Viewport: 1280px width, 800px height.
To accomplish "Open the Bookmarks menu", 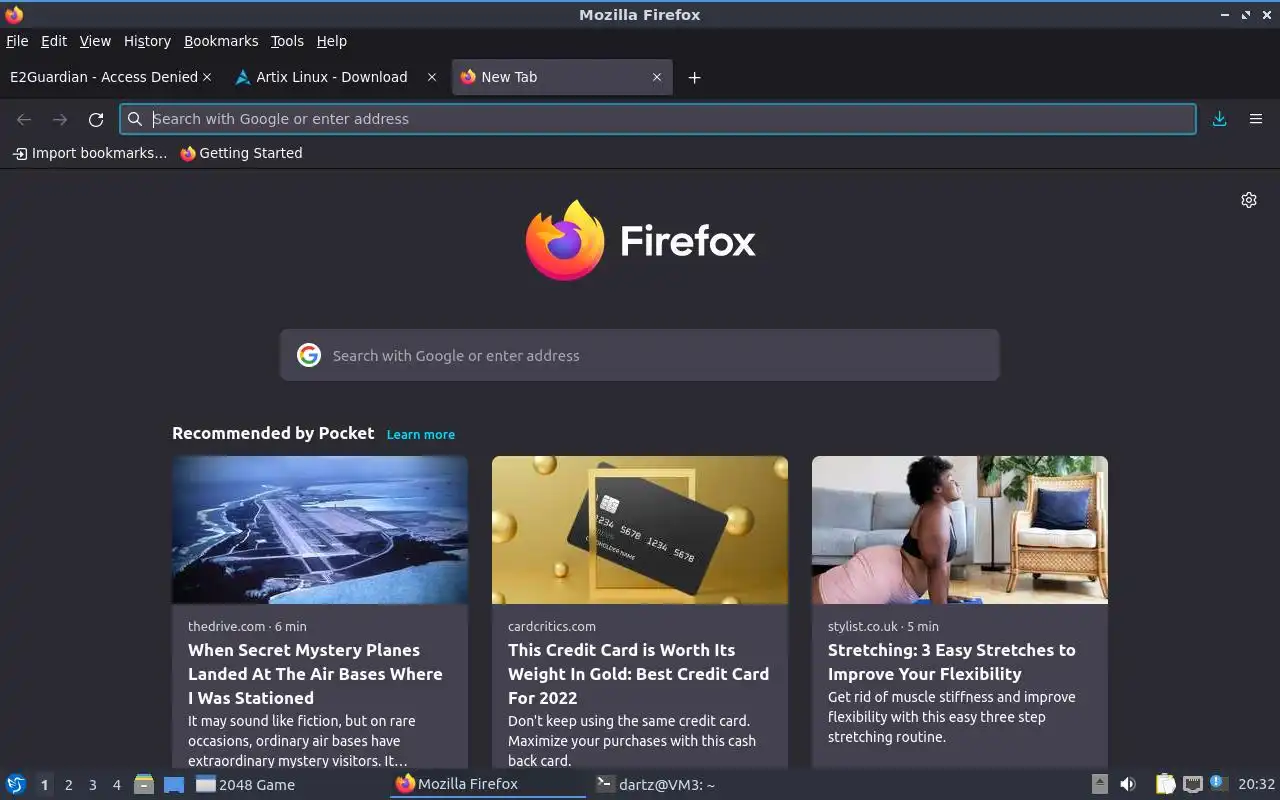I will [221, 41].
